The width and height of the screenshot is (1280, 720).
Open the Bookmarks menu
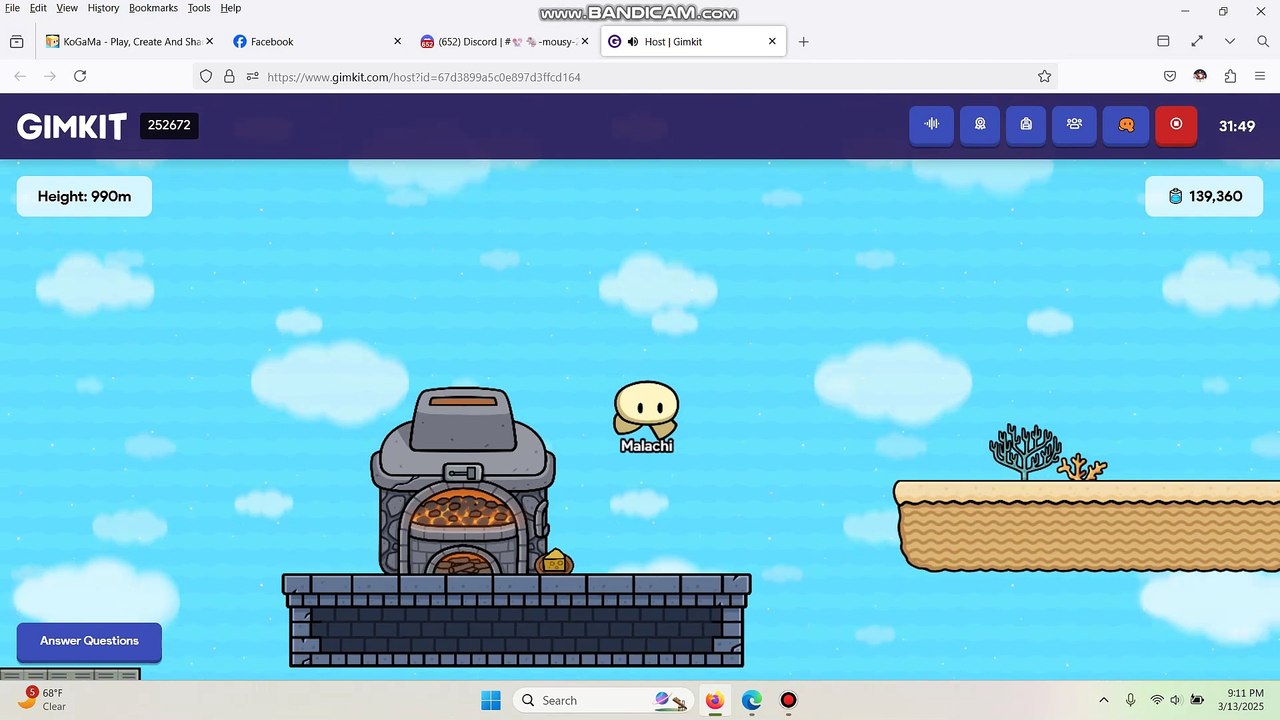tap(153, 8)
